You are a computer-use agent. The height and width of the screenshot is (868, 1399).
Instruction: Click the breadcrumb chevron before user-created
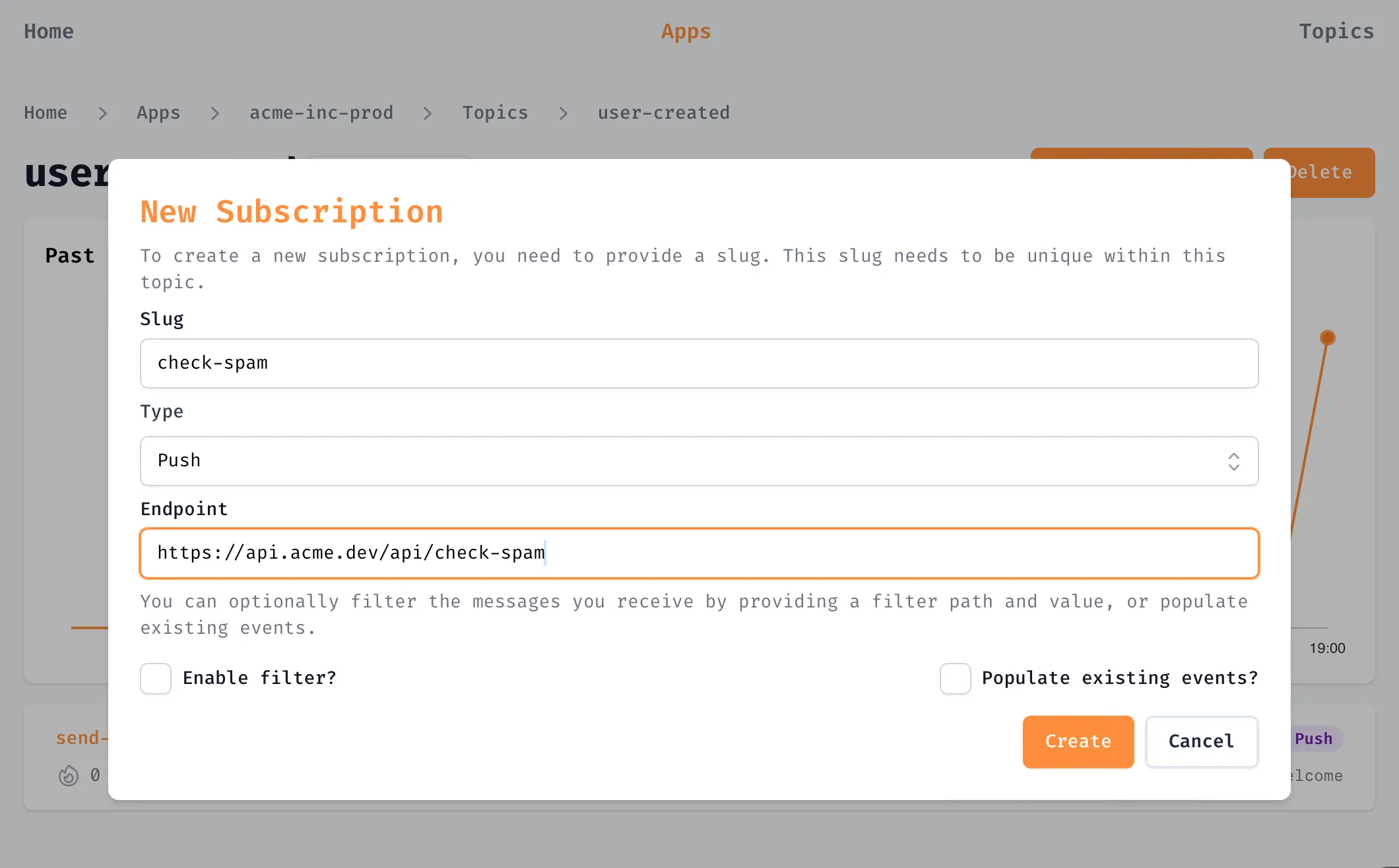(x=564, y=113)
